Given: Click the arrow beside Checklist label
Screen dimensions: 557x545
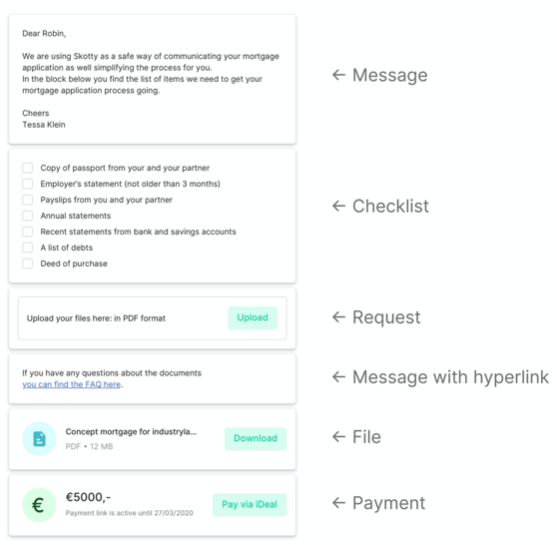Looking at the screenshot, I should [x=339, y=206].
